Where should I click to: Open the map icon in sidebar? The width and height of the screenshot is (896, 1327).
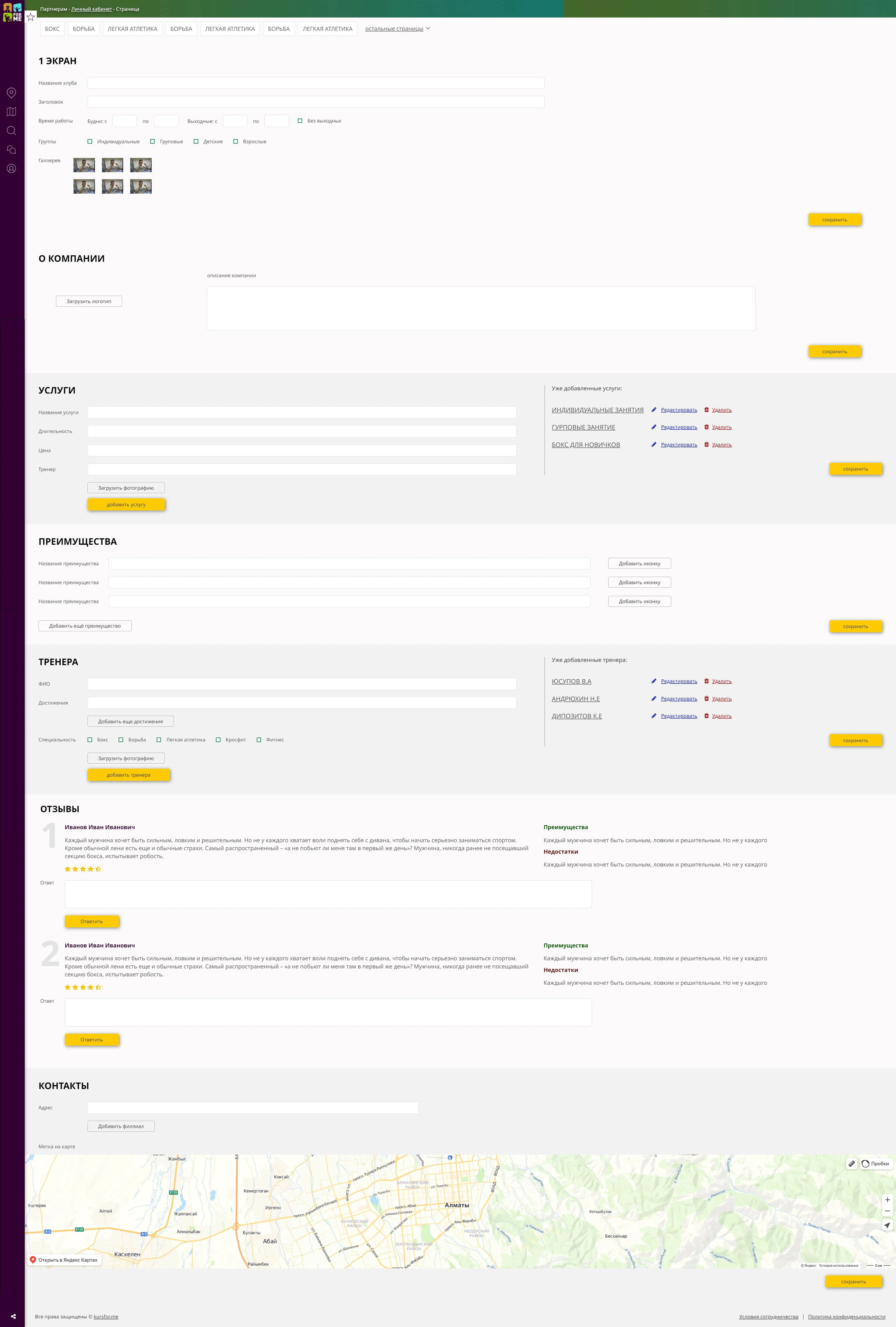(11, 112)
